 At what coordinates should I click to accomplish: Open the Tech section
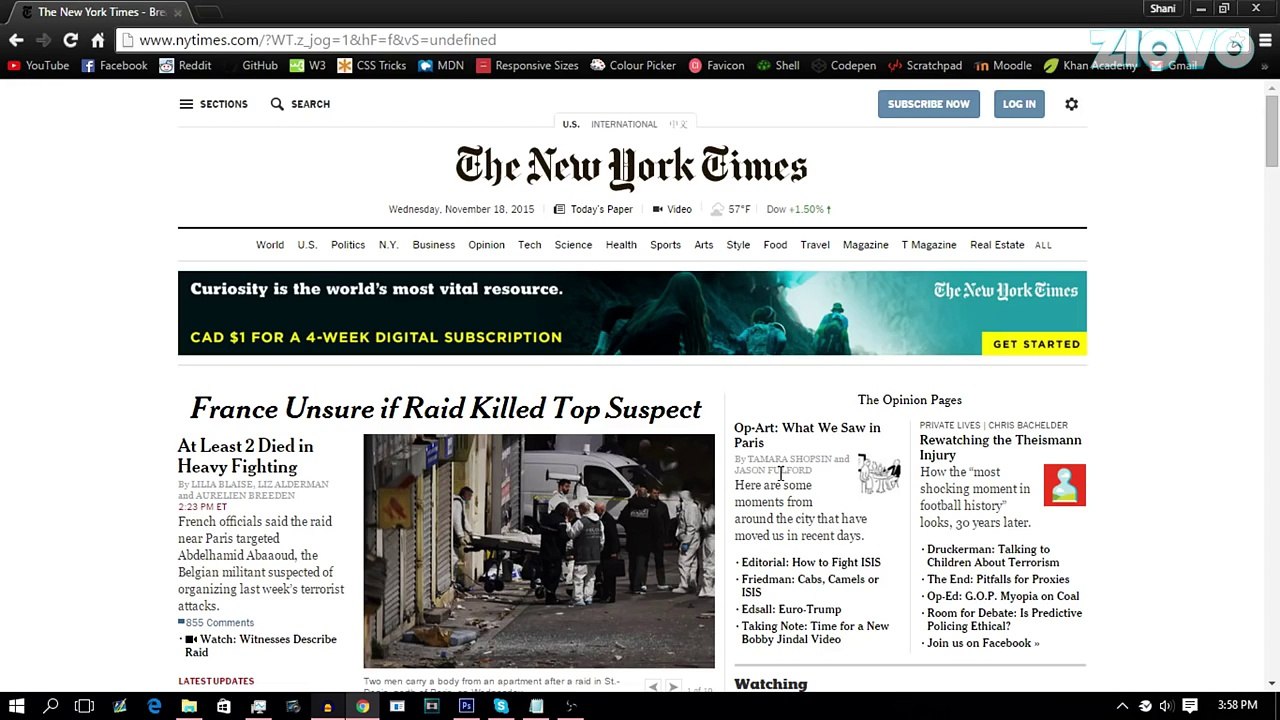coord(530,245)
